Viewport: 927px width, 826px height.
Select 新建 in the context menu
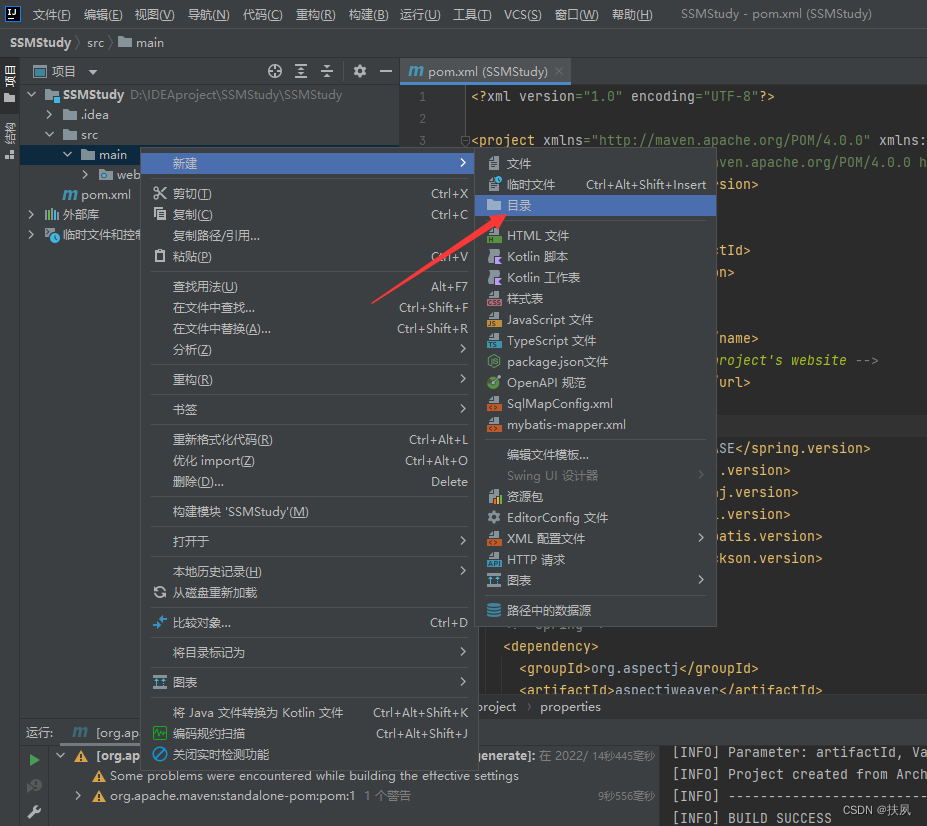[x=307, y=163]
